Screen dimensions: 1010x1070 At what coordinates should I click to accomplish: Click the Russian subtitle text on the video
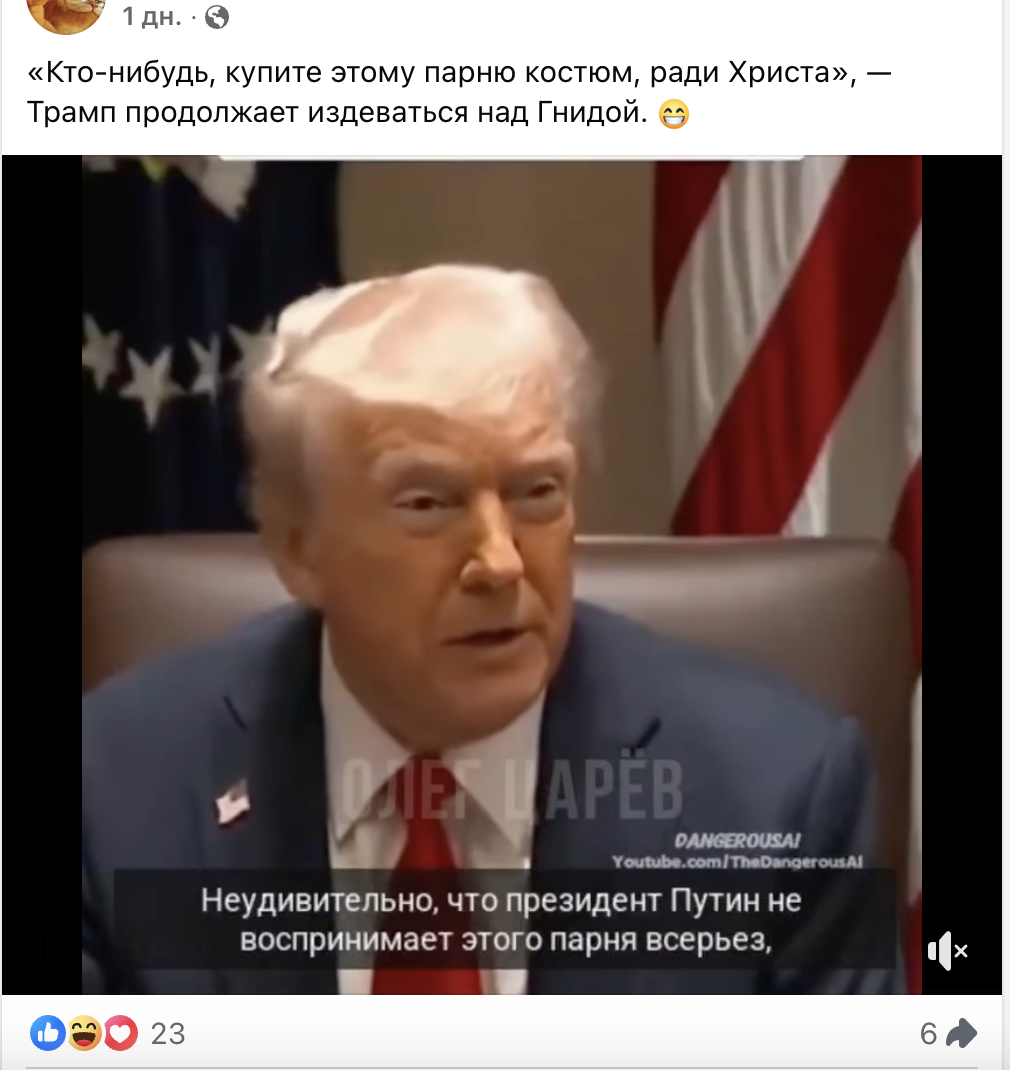pos(502,919)
